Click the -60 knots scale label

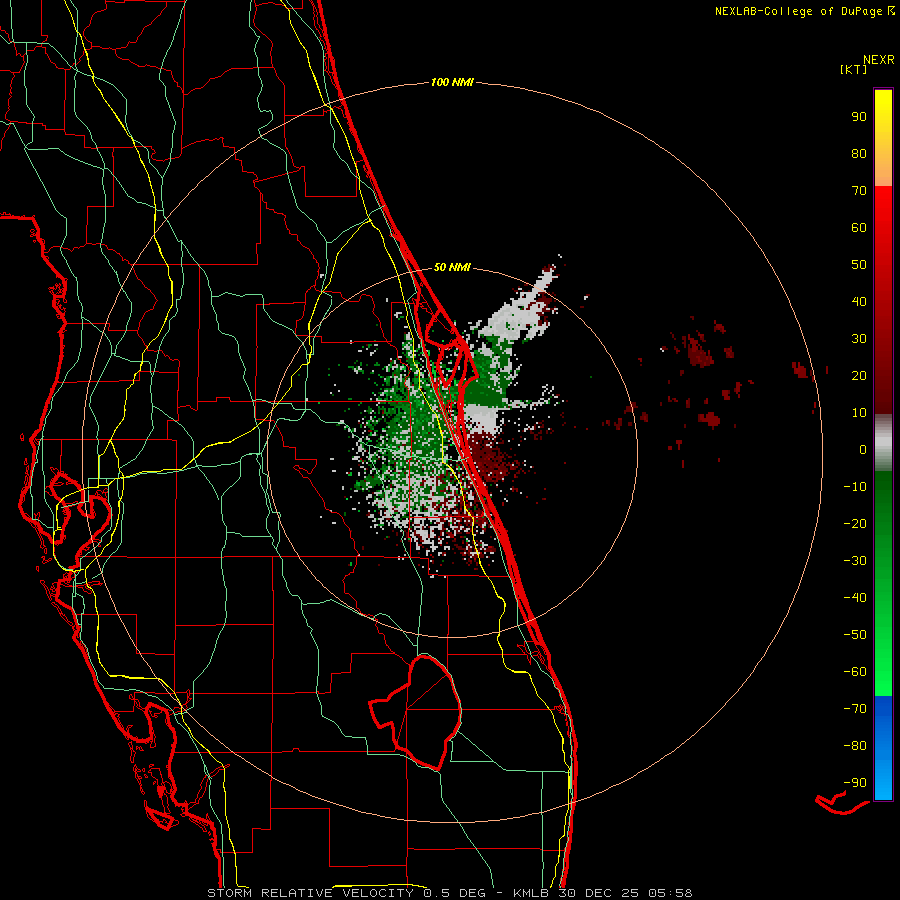coord(855,672)
